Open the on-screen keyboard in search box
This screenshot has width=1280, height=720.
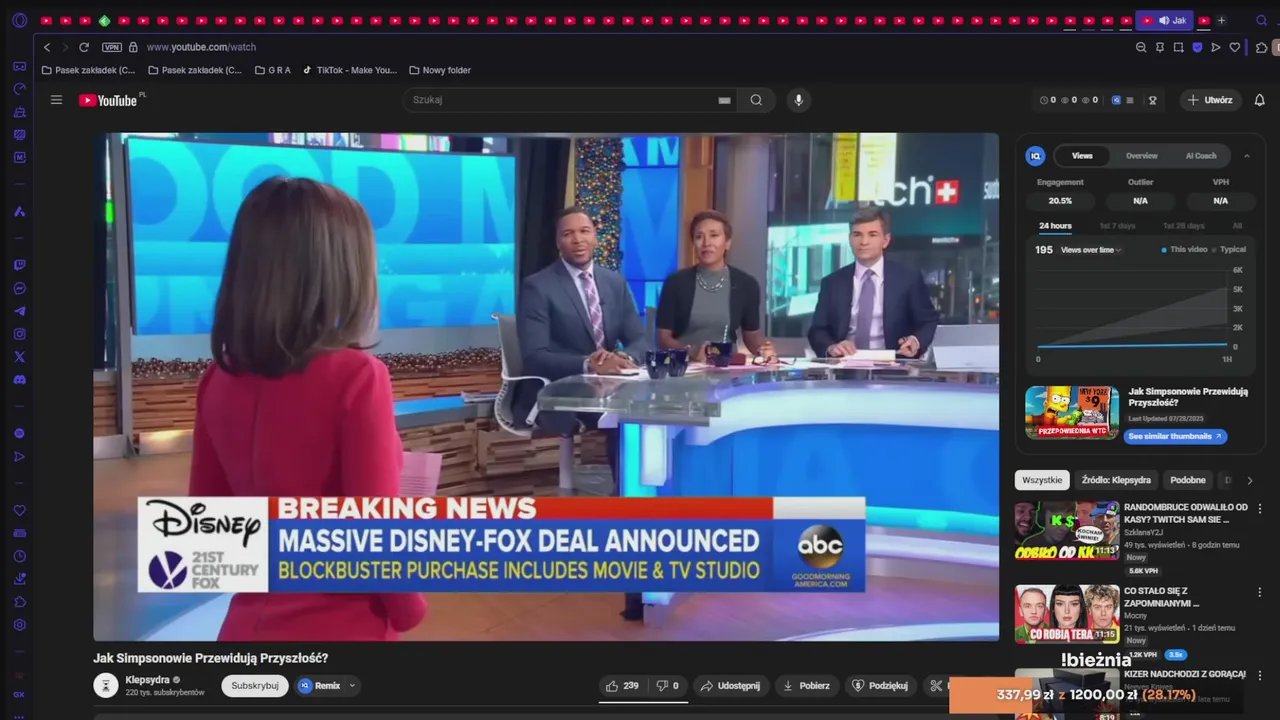(724, 100)
